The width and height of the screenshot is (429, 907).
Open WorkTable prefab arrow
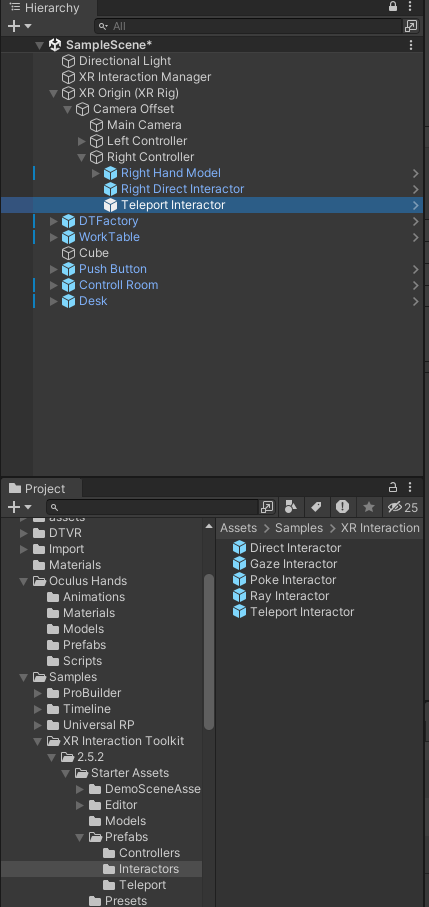pyautogui.click(x=416, y=237)
